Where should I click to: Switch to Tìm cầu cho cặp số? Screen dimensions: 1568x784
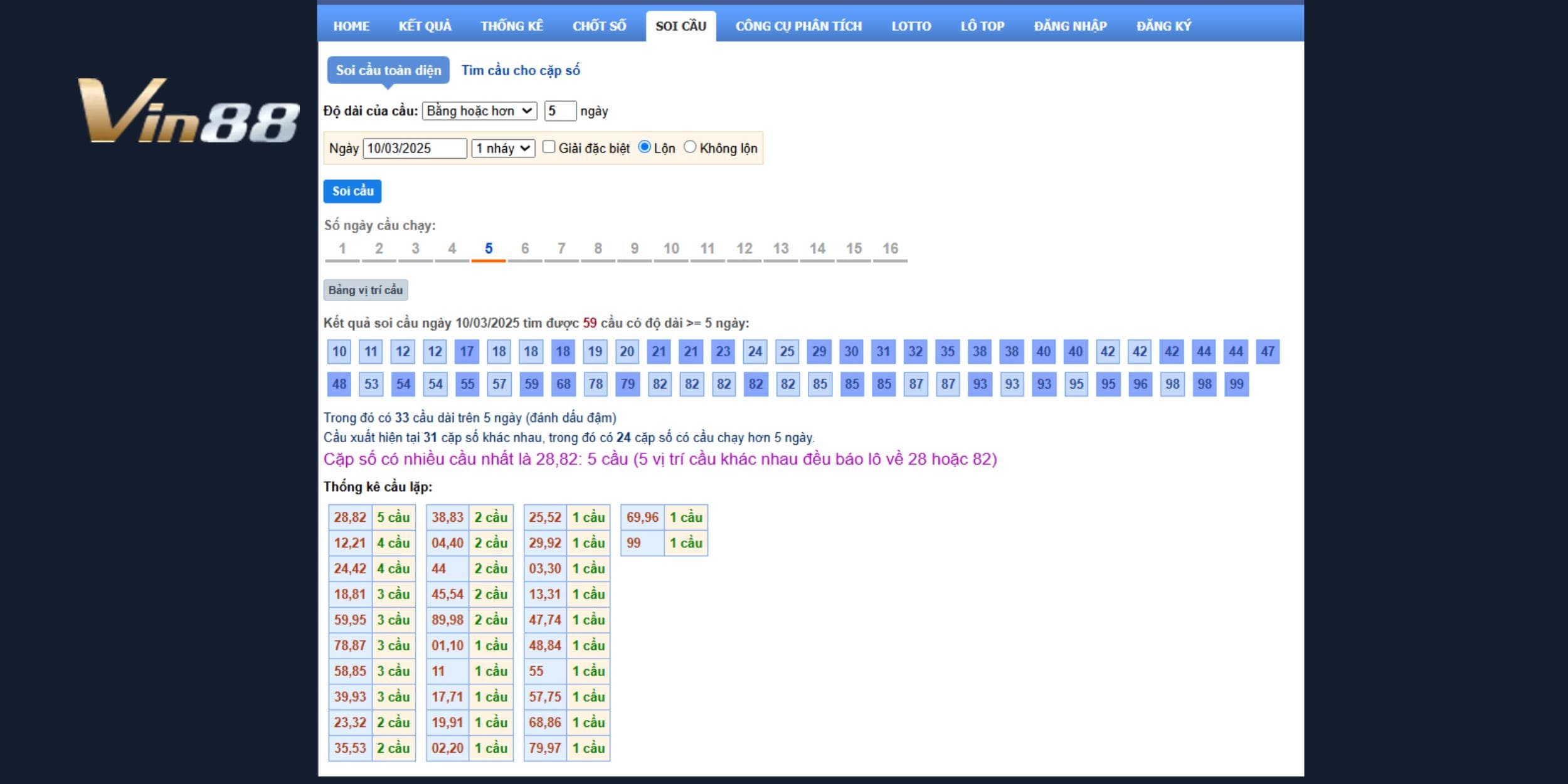[x=521, y=70]
